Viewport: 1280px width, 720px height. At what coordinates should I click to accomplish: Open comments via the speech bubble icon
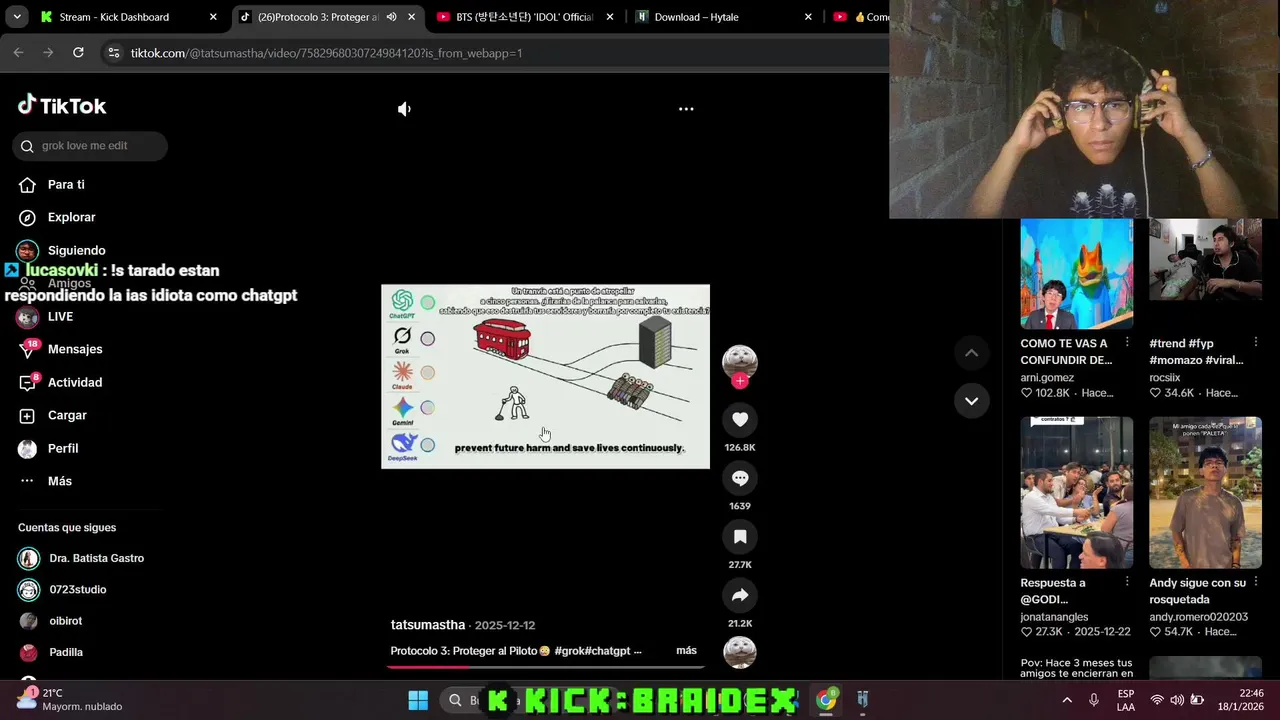pyautogui.click(x=740, y=478)
